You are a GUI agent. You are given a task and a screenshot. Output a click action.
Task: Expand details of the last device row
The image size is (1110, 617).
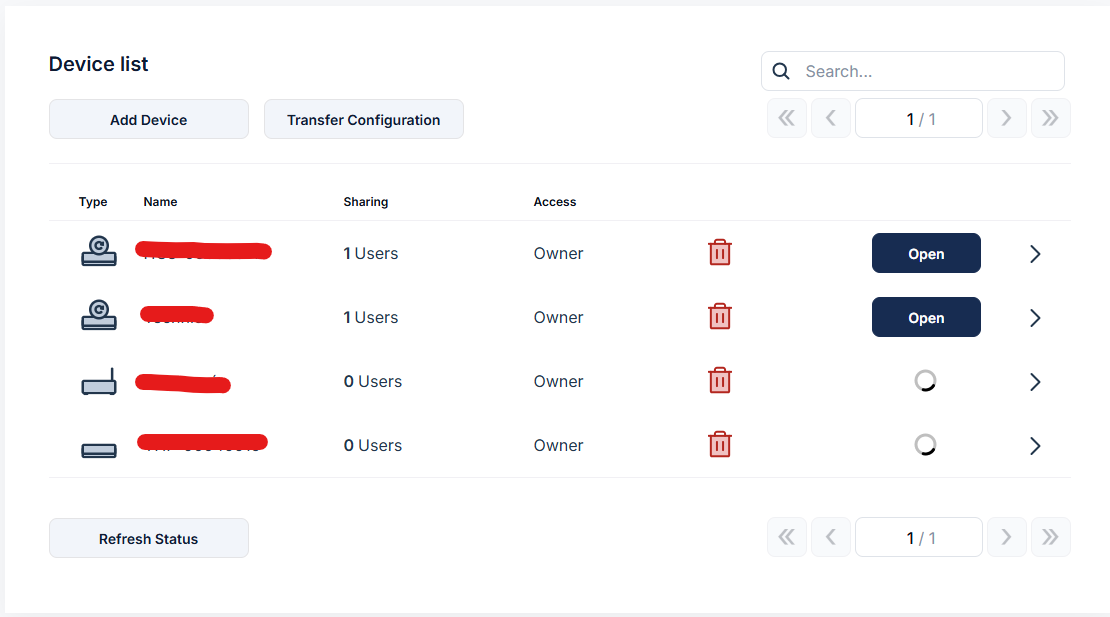[1035, 446]
